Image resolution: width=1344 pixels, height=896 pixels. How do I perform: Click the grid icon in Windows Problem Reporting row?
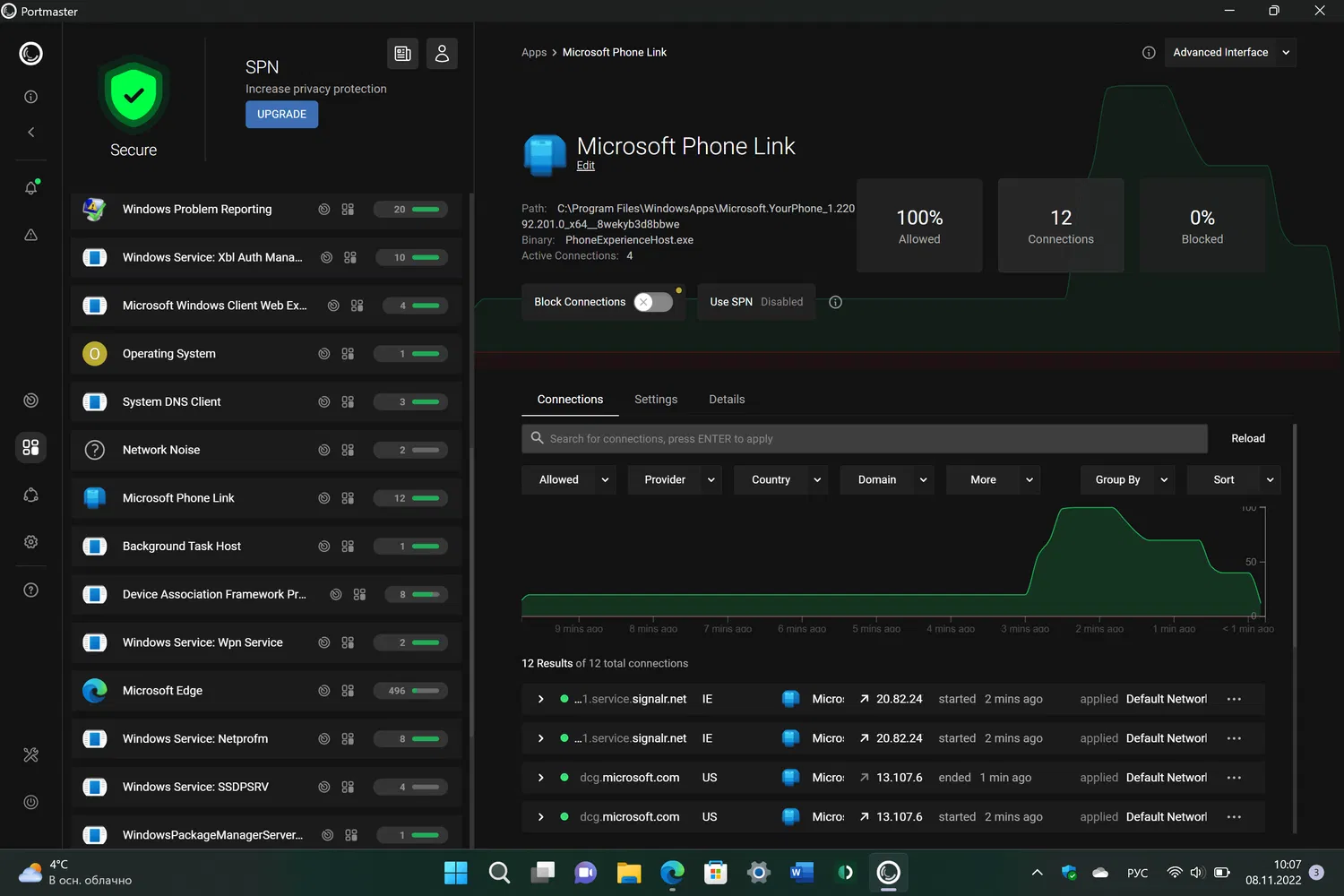[x=348, y=209]
